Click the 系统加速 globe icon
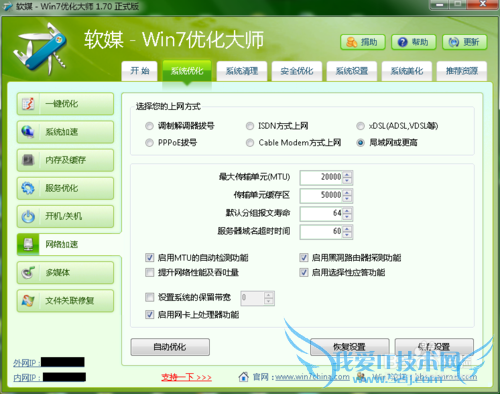The width and height of the screenshot is (500, 394). tap(28, 132)
